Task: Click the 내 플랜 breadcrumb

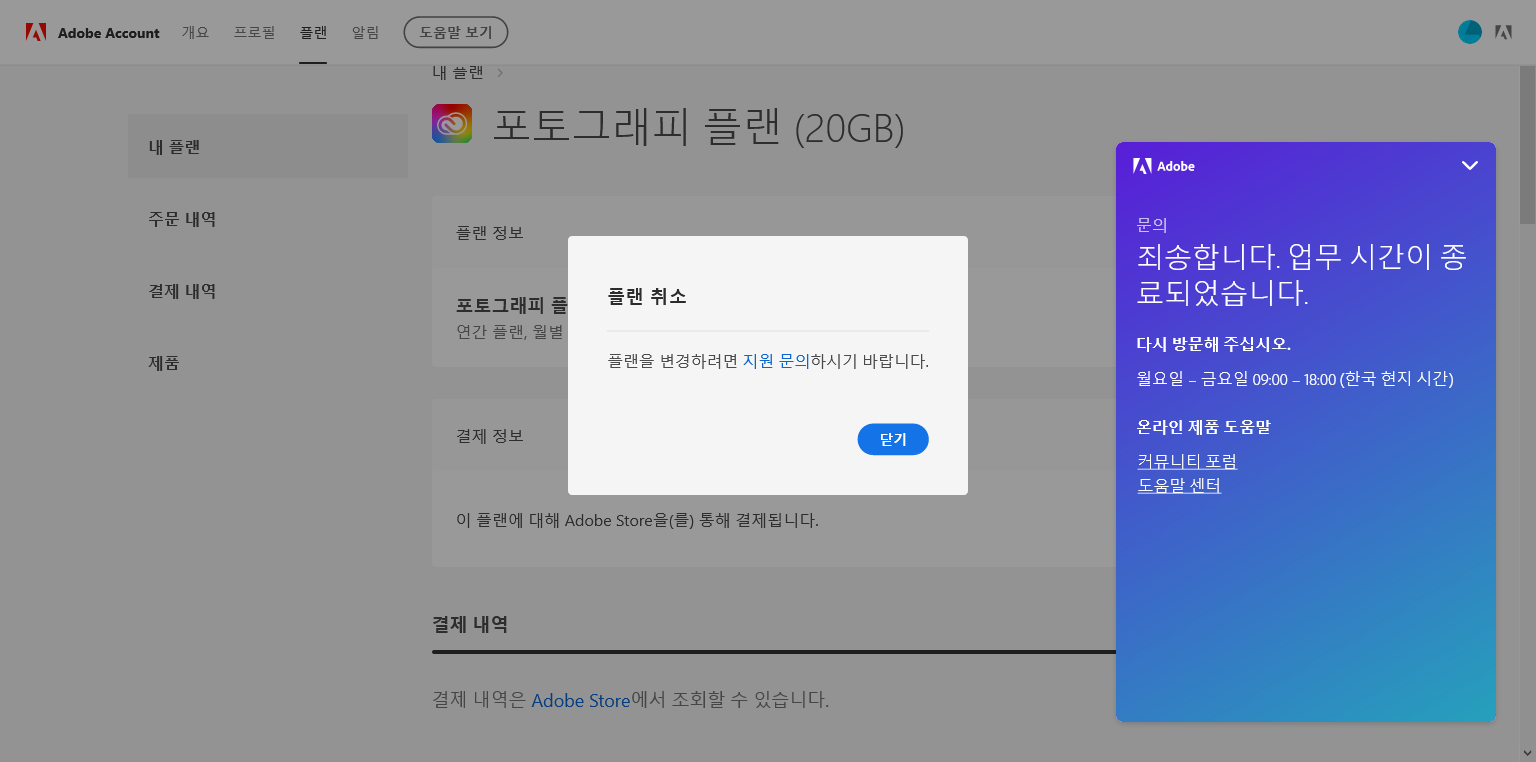Action: coord(458,72)
